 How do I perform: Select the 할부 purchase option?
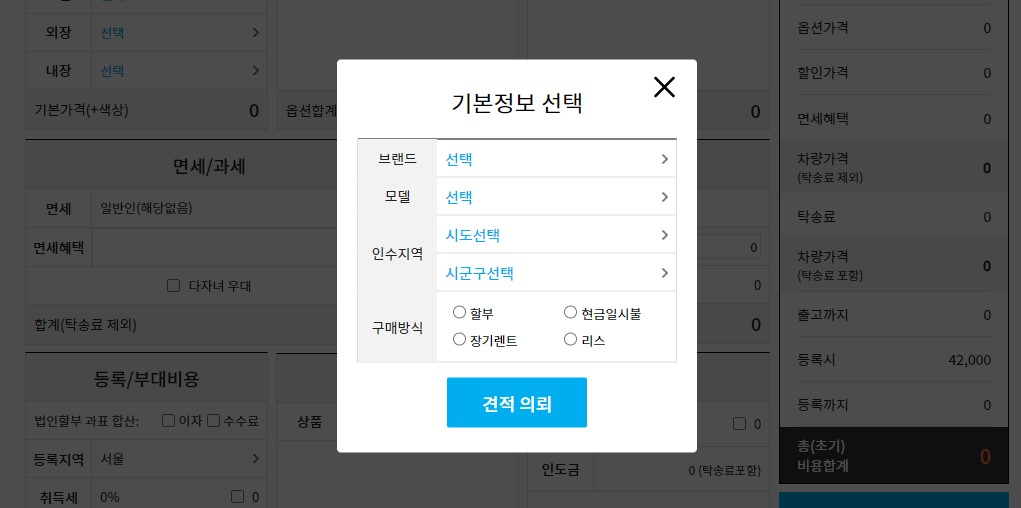[x=459, y=313]
